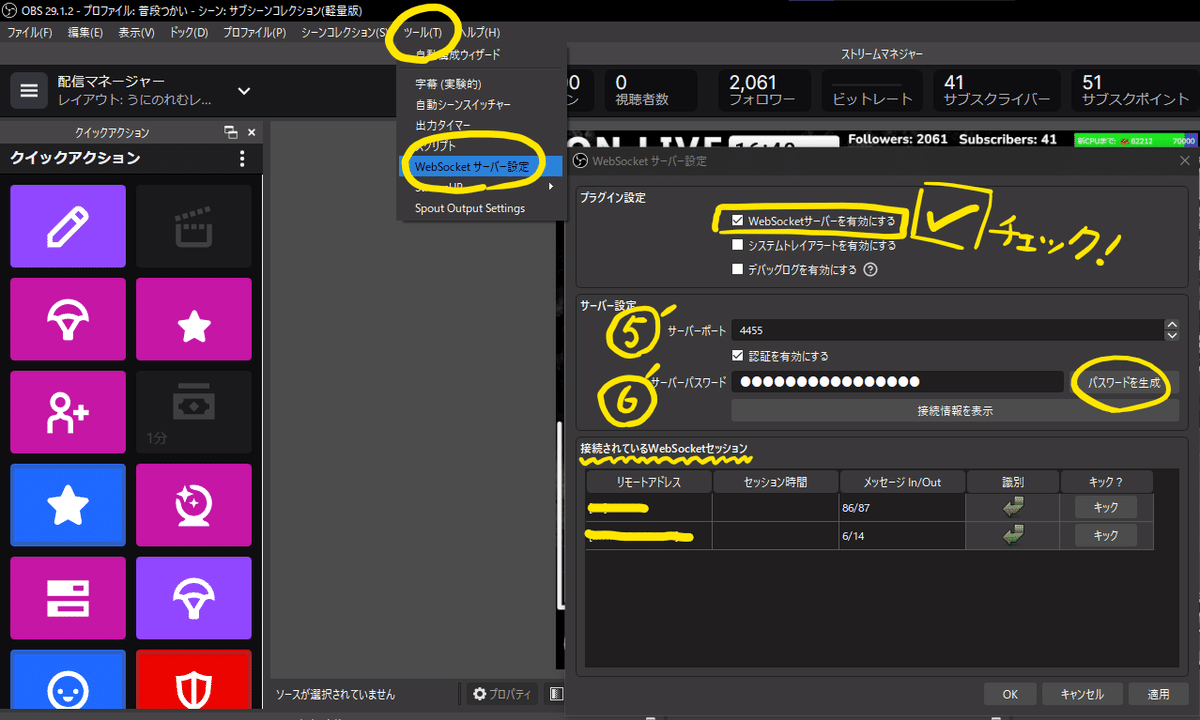Expand the submenu arrow below WebSocket サーバー設定
This screenshot has height=720, width=1200.
(x=551, y=186)
